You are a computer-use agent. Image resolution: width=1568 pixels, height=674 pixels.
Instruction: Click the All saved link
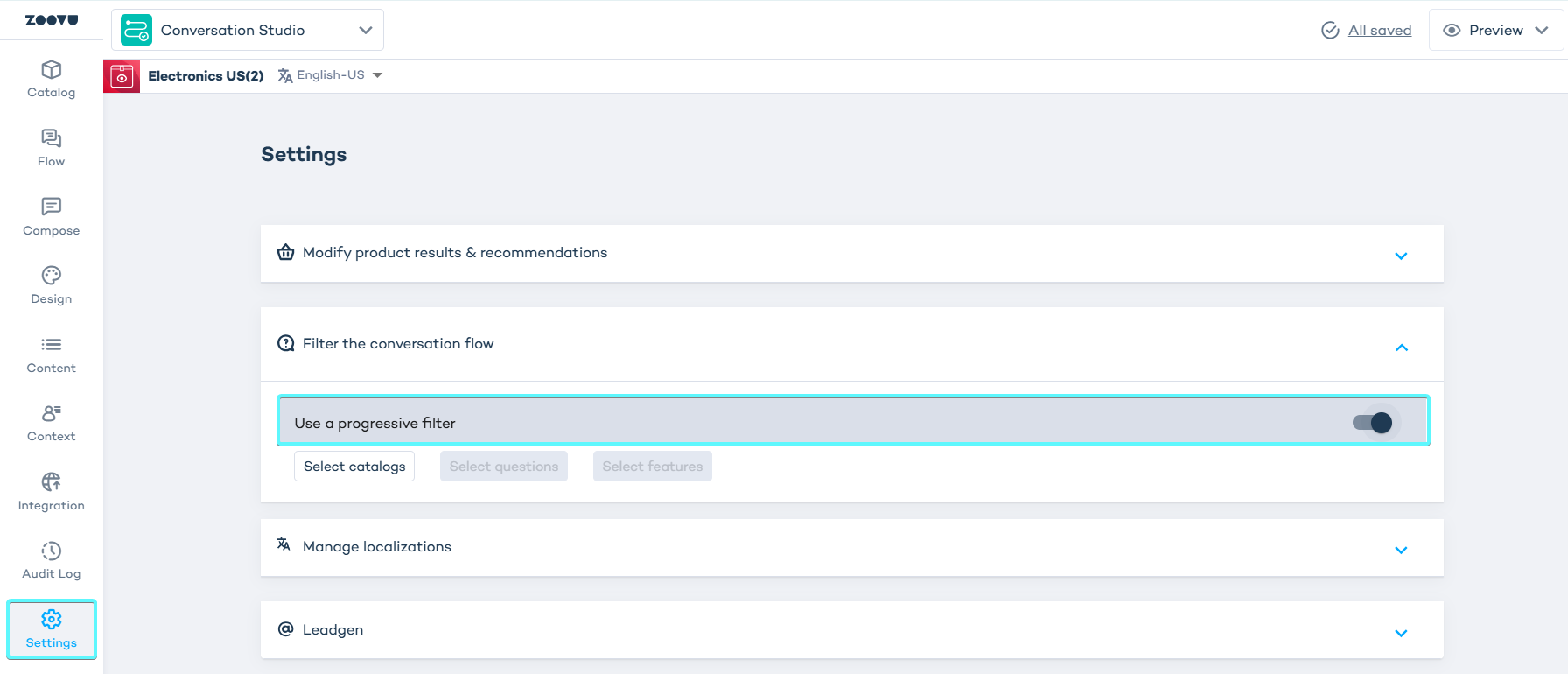pos(1379,30)
